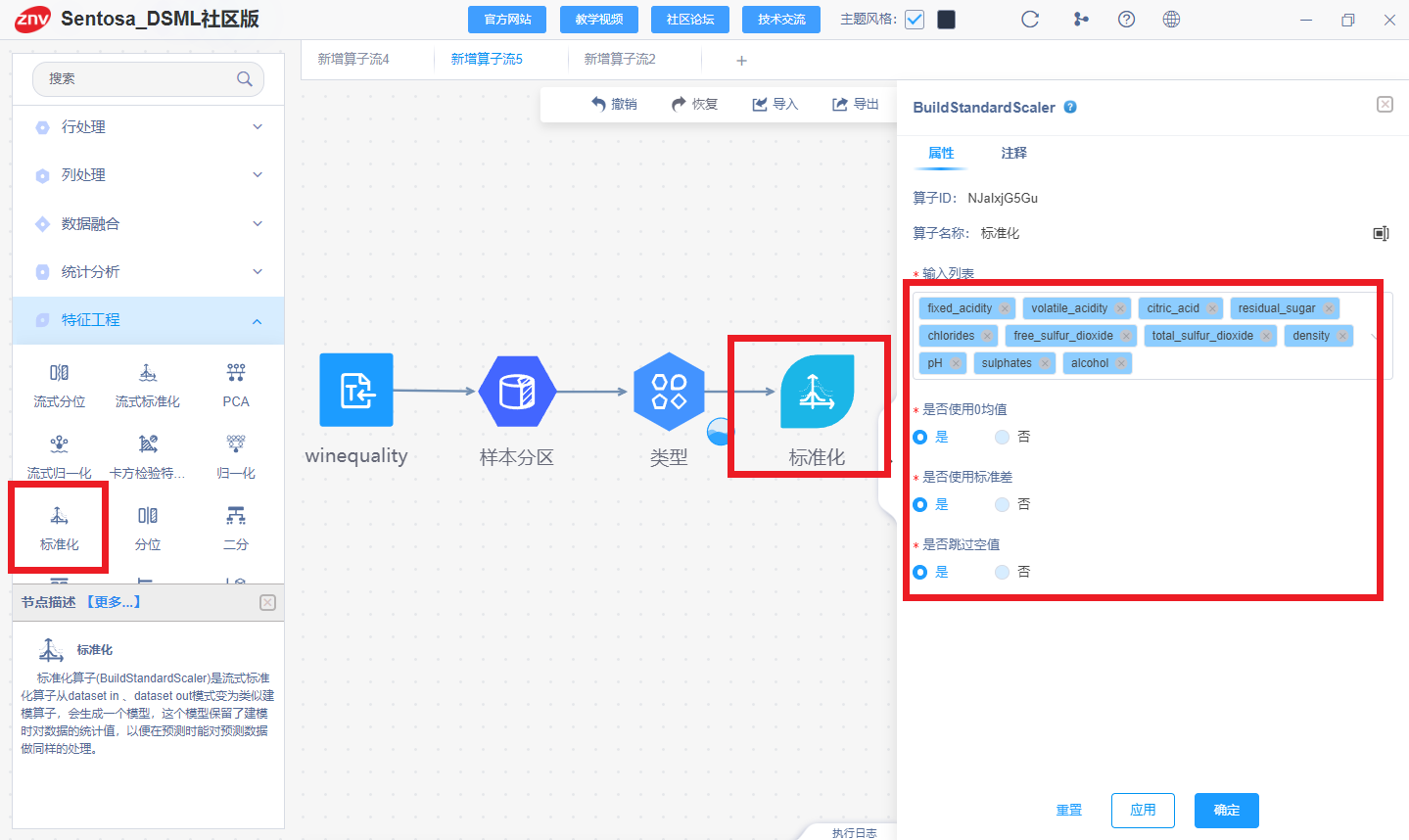Open the 属性 tab
The width and height of the screenshot is (1409, 840).
pyautogui.click(x=941, y=153)
